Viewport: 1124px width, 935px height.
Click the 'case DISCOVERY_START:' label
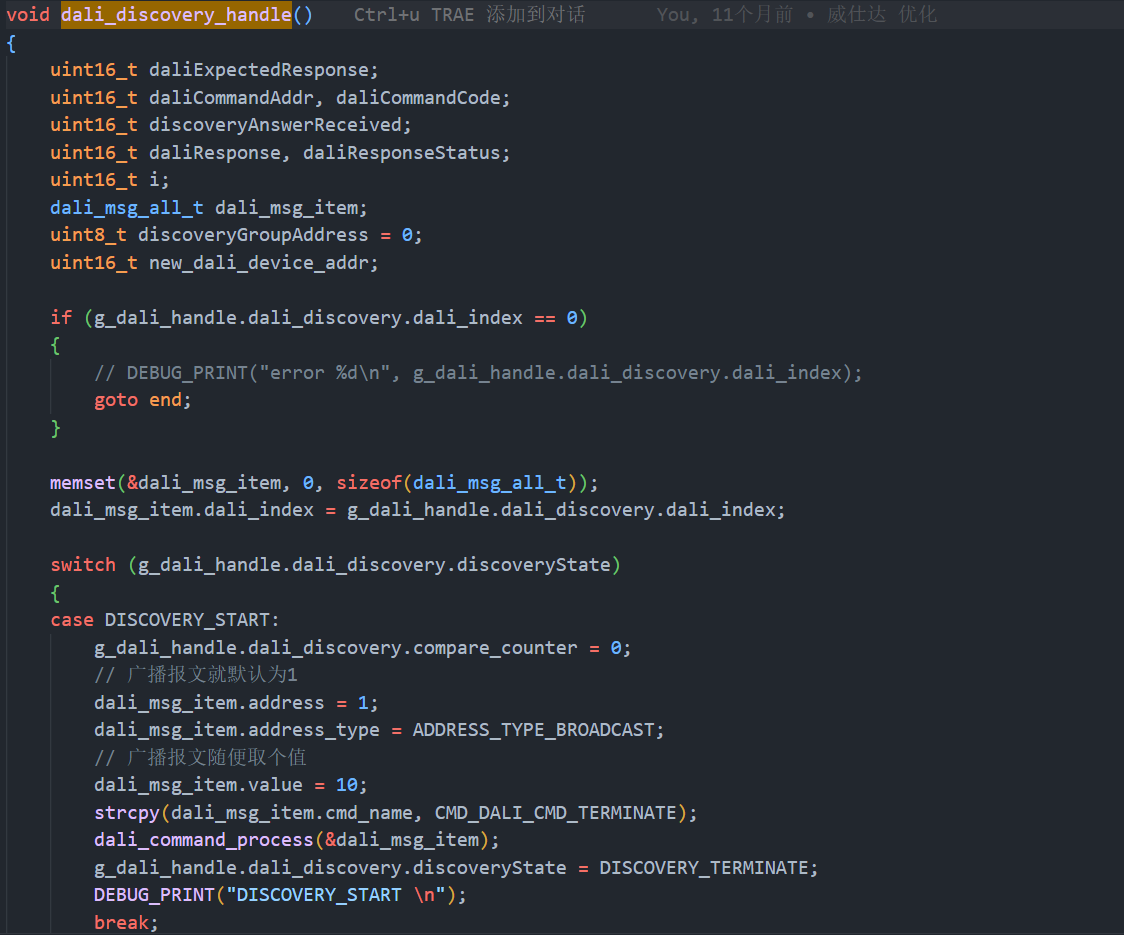(x=165, y=620)
